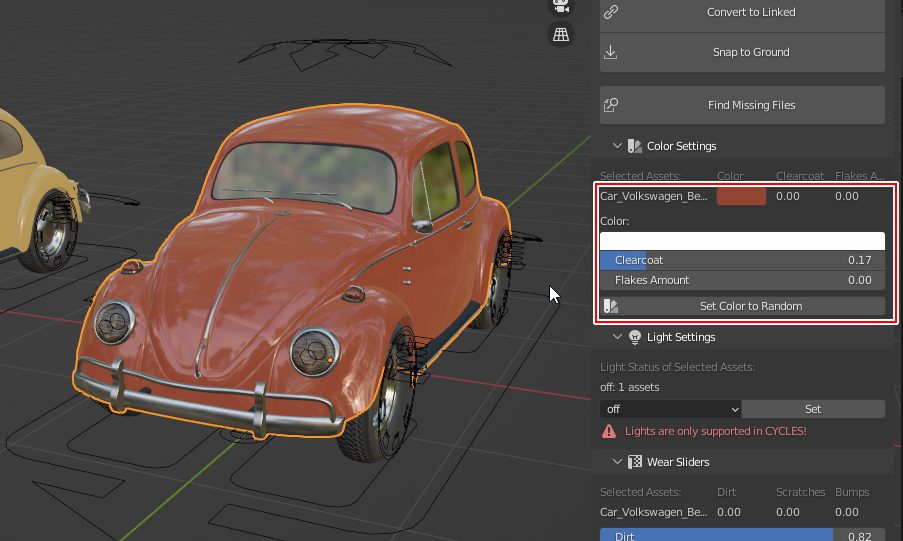Click the red-brown color swatch of the Beetle asset
This screenshot has width=903, height=541.
[741, 196]
